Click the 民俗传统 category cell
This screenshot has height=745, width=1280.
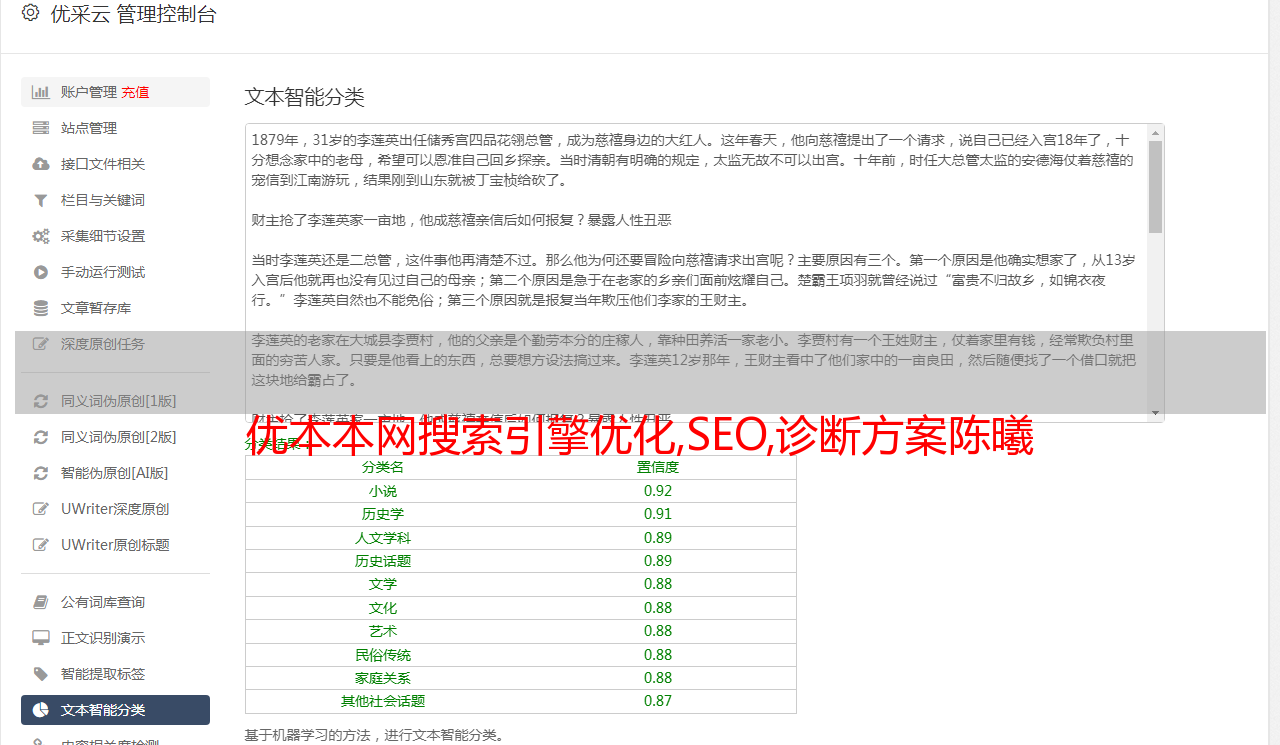click(x=383, y=655)
